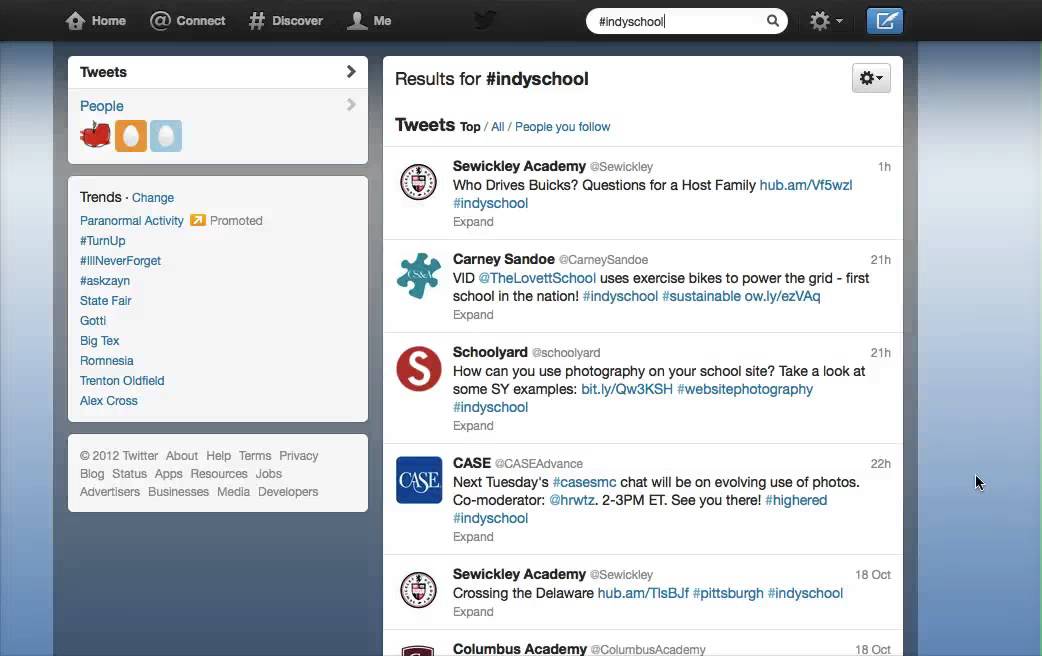Open the Alex Cross trend
This screenshot has height=656, width=1042.
click(109, 400)
